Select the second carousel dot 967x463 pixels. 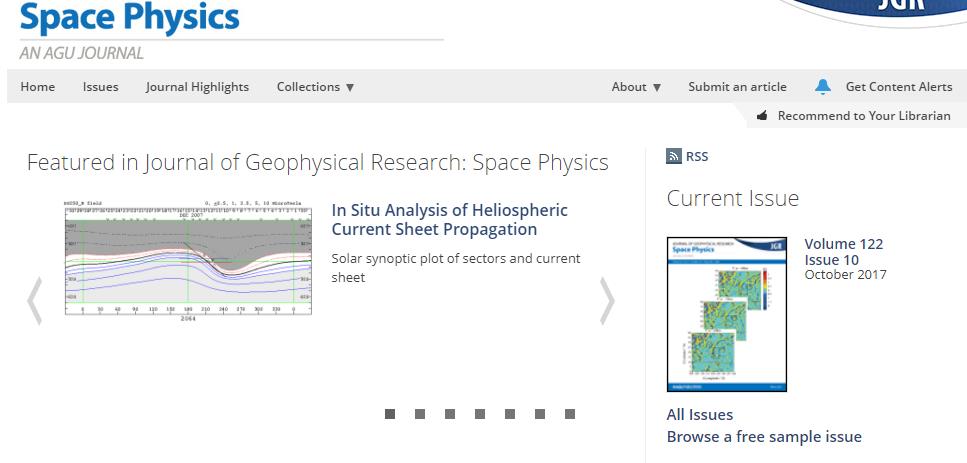click(420, 414)
